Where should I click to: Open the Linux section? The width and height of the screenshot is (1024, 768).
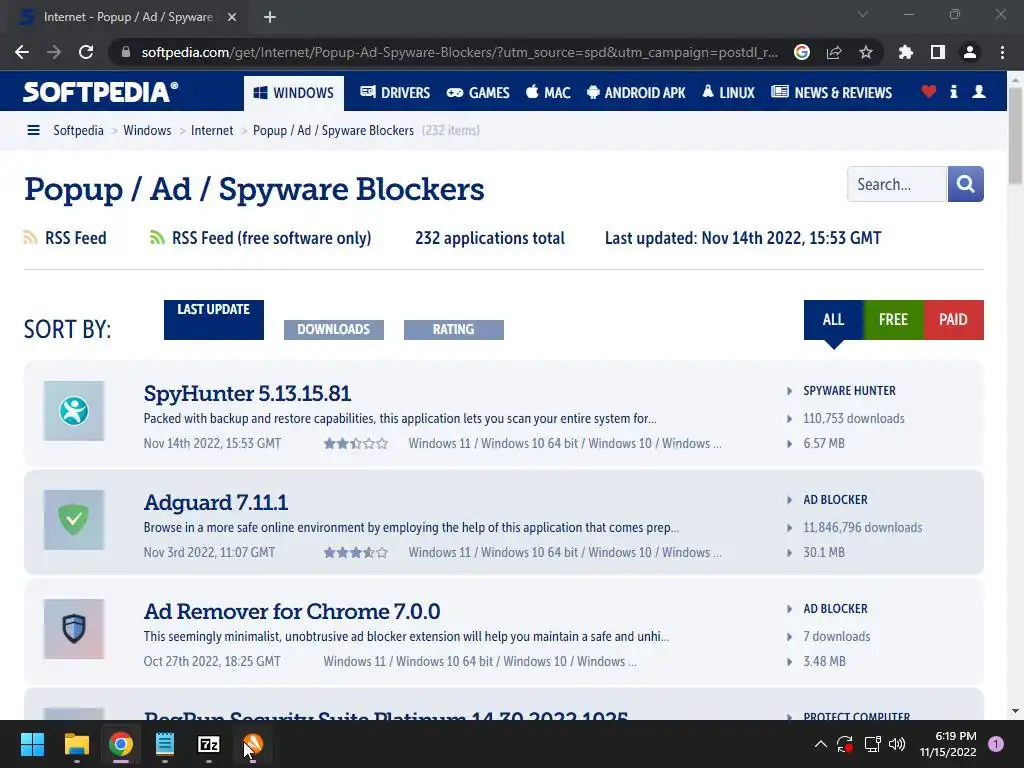click(x=728, y=93)
